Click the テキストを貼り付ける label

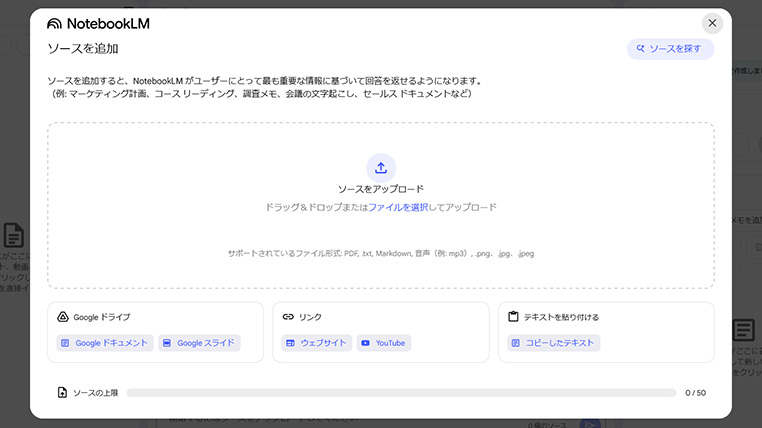coord(561,317)
